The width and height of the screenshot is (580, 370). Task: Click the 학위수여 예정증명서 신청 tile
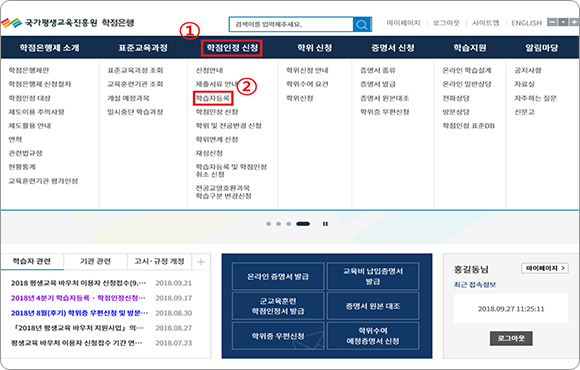373,336
